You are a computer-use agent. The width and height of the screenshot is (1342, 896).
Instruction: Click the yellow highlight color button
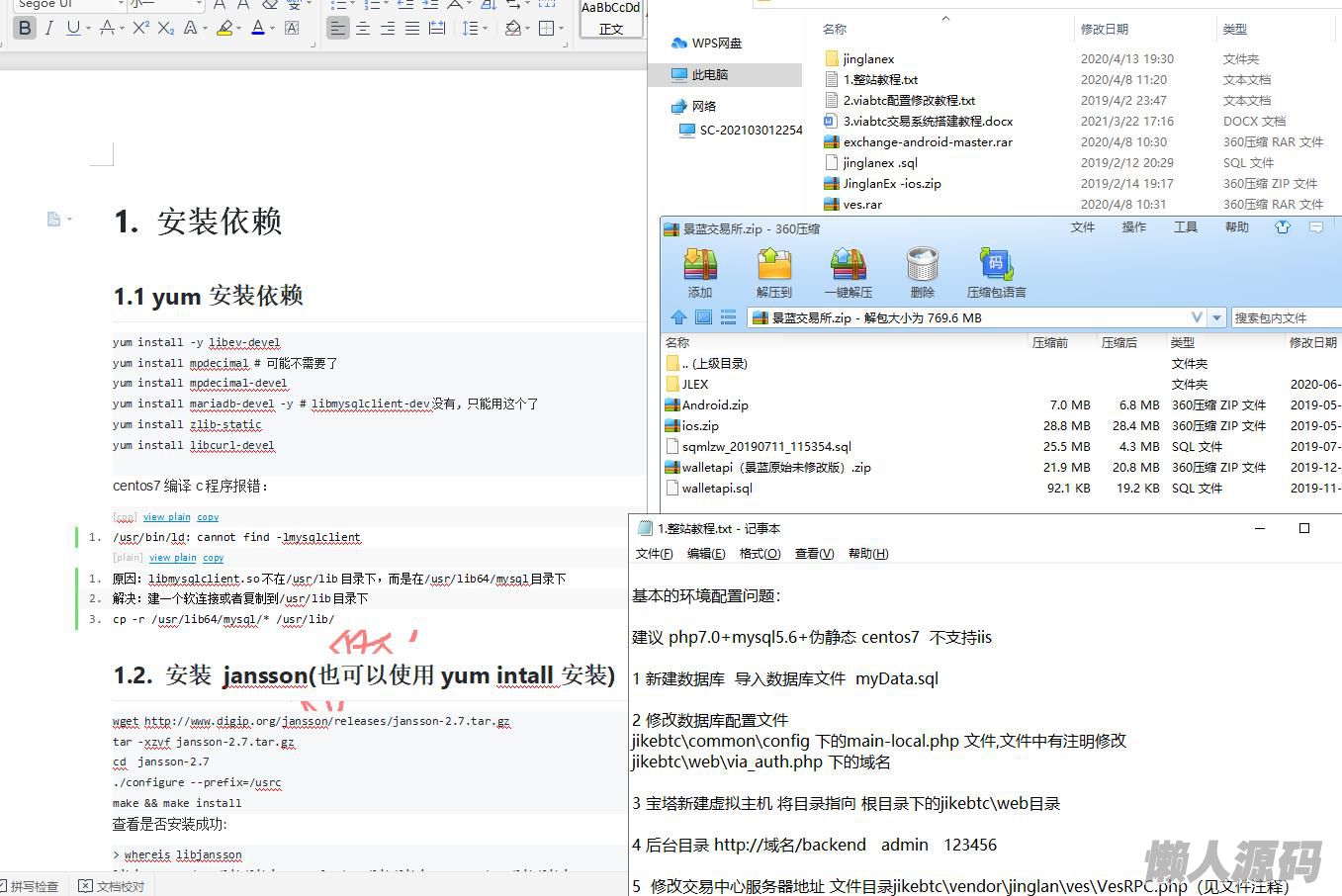[224, 29]
